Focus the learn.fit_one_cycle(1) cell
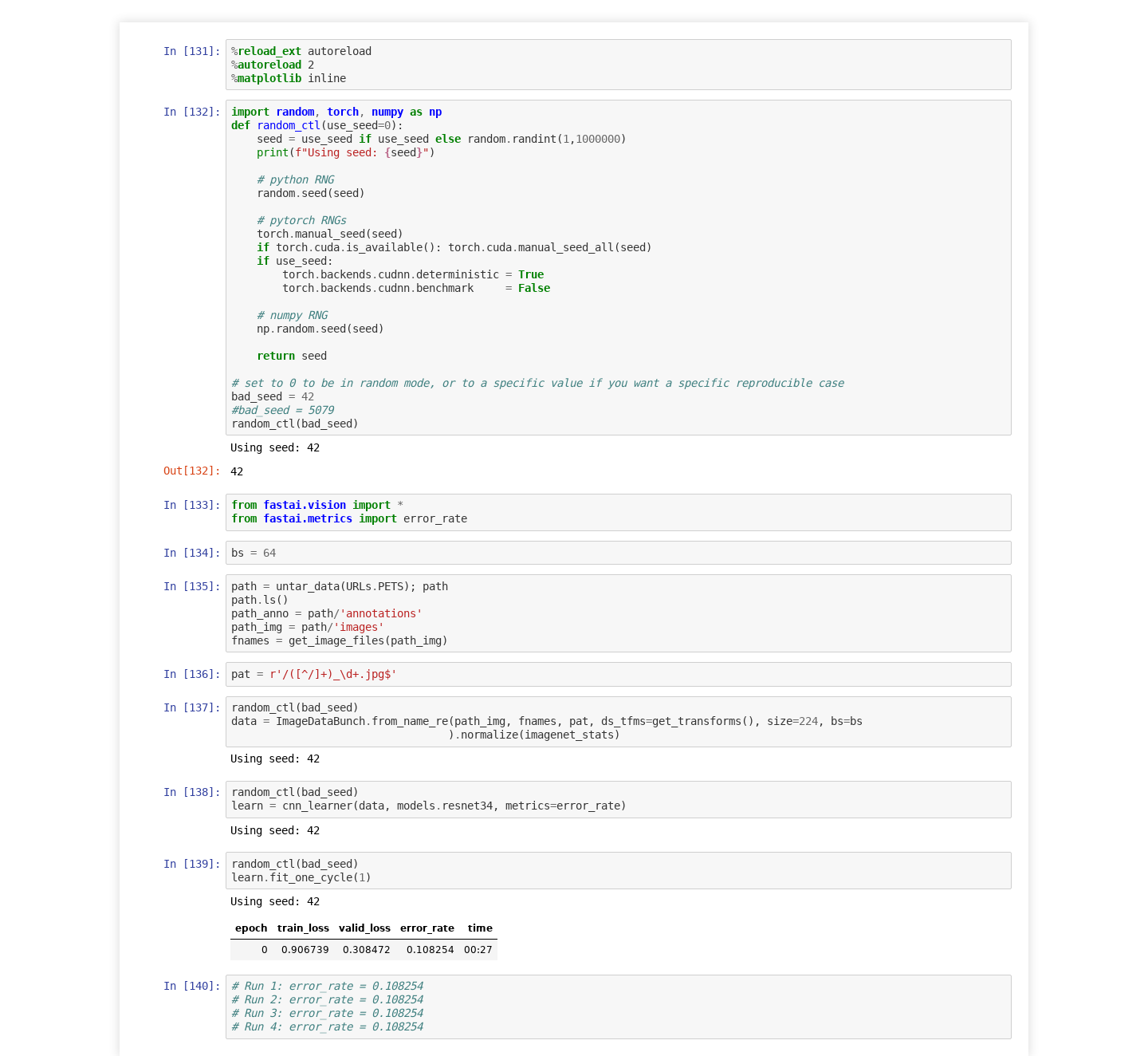The image size is (1148, 1056). tap(618, 870)
